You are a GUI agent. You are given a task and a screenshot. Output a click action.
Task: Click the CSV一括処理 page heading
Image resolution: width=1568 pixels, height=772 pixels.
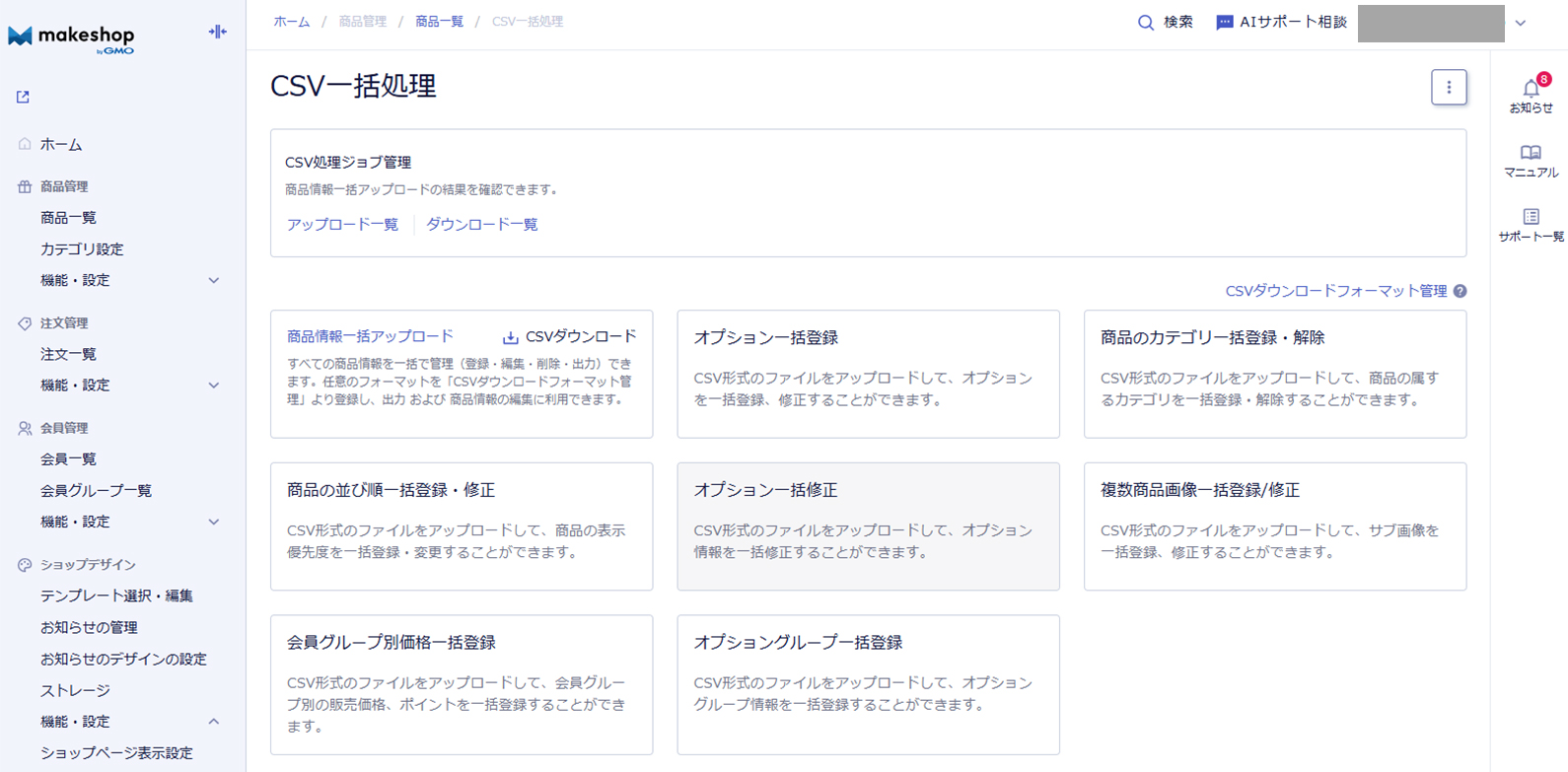coord(353,86)
